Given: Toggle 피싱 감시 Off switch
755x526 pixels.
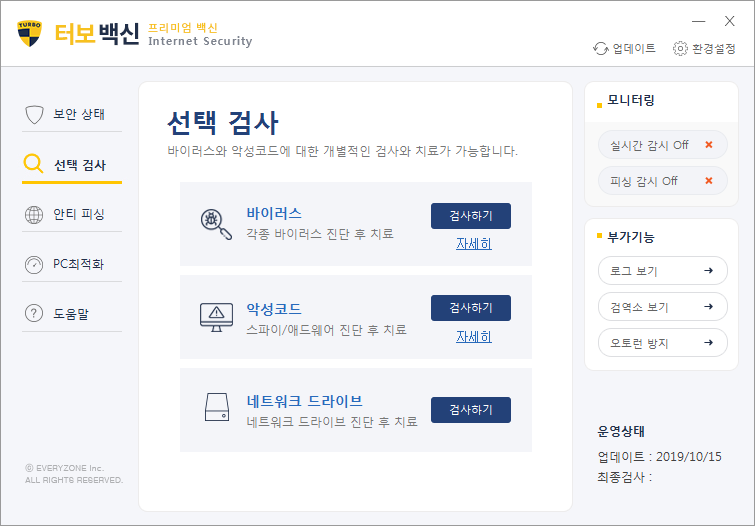Looking at the screenshot, I should click(661, 181).
